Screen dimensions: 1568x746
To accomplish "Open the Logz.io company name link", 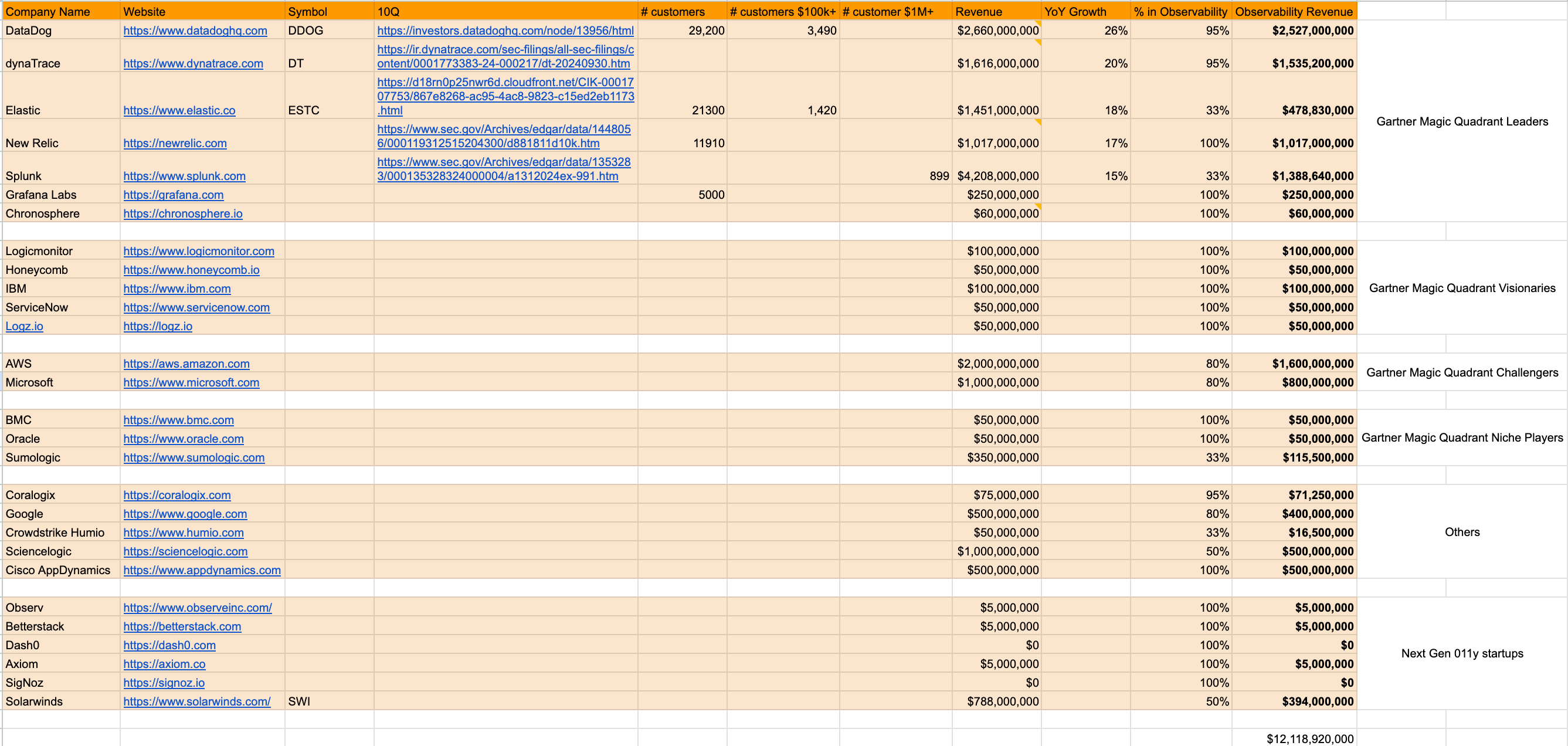I will pyautogui.click(x=25, y=326).
